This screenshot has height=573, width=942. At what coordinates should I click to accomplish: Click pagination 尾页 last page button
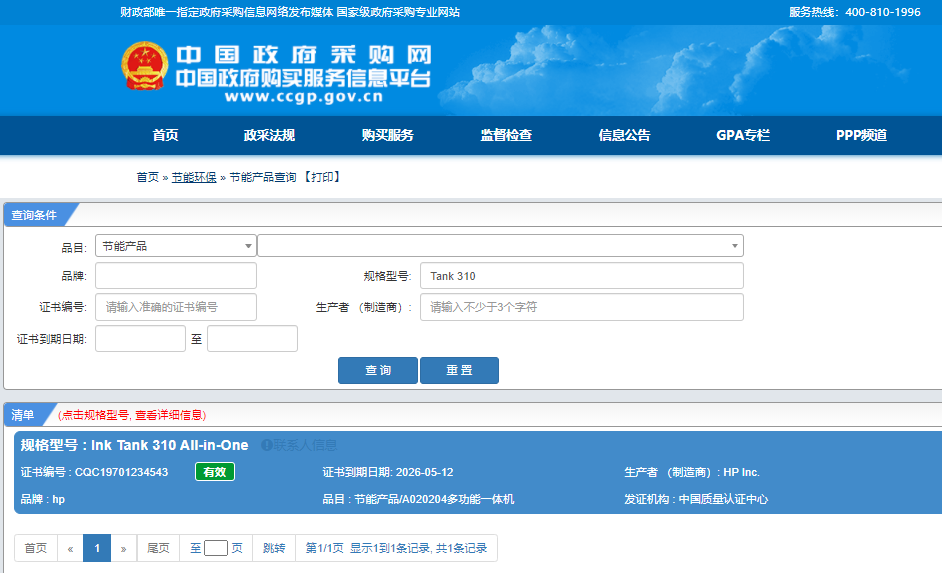point(159,548)
